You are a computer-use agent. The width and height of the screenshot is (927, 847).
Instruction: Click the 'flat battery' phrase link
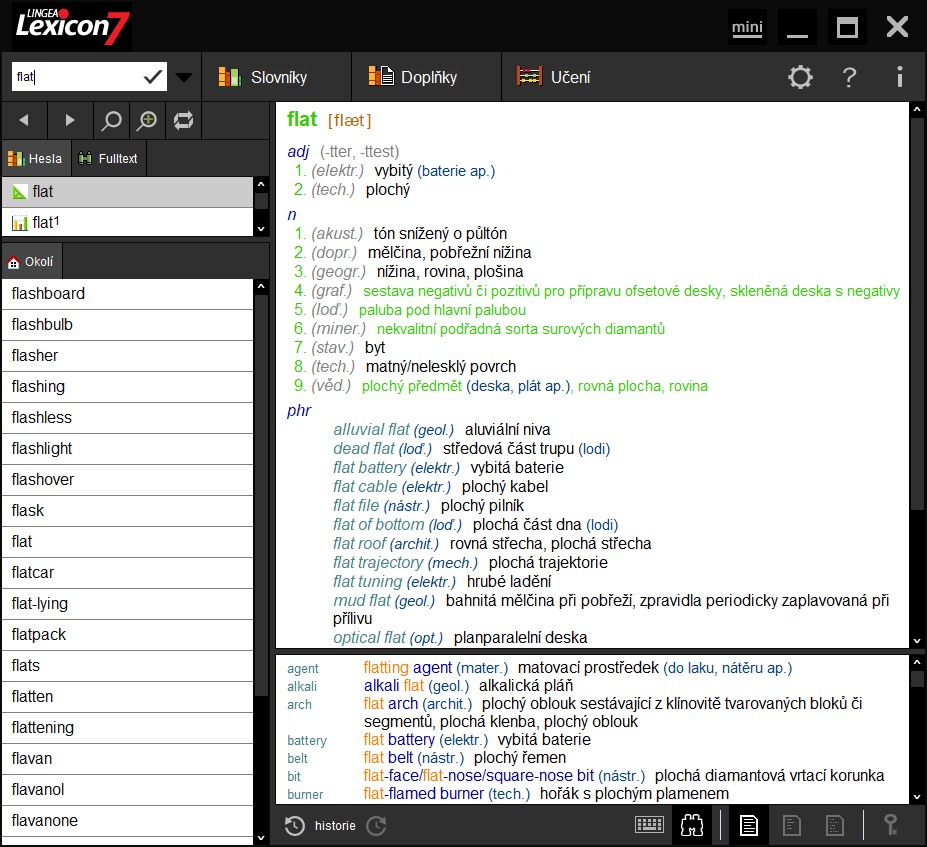pyautogui.click(x=369, y=468)
